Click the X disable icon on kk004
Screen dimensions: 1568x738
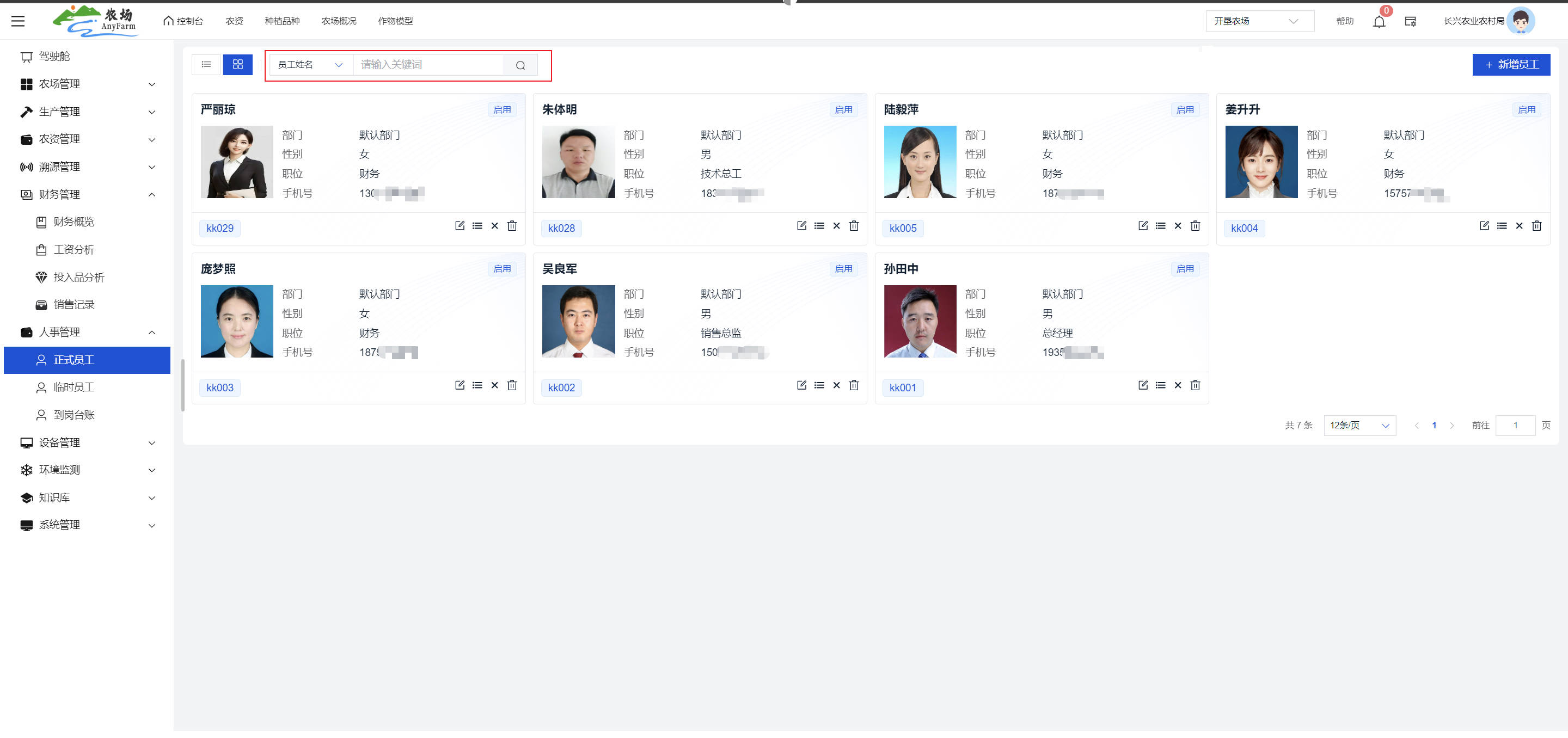point(1518,226)
